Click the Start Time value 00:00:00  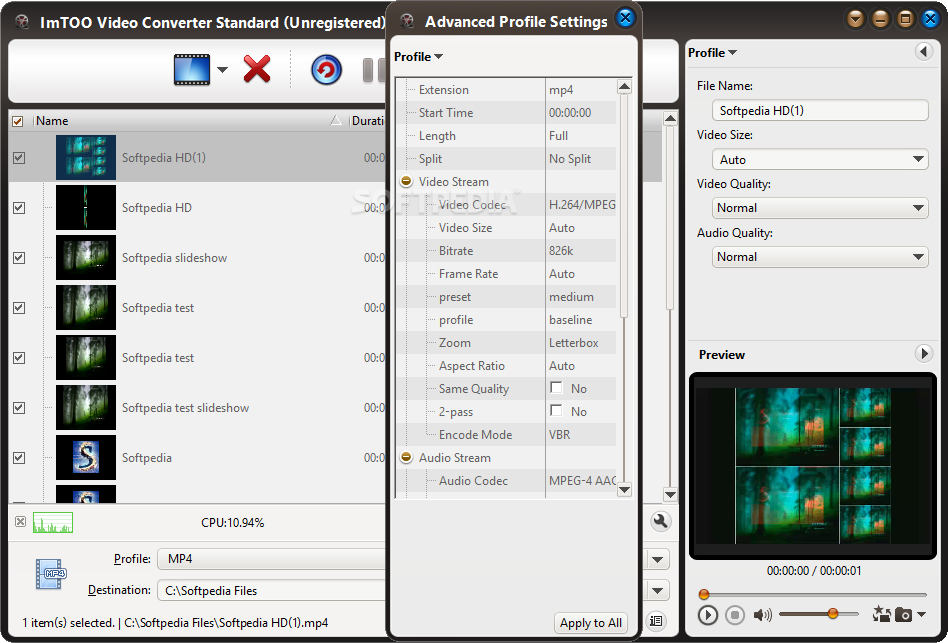click(x=570, y=113)
